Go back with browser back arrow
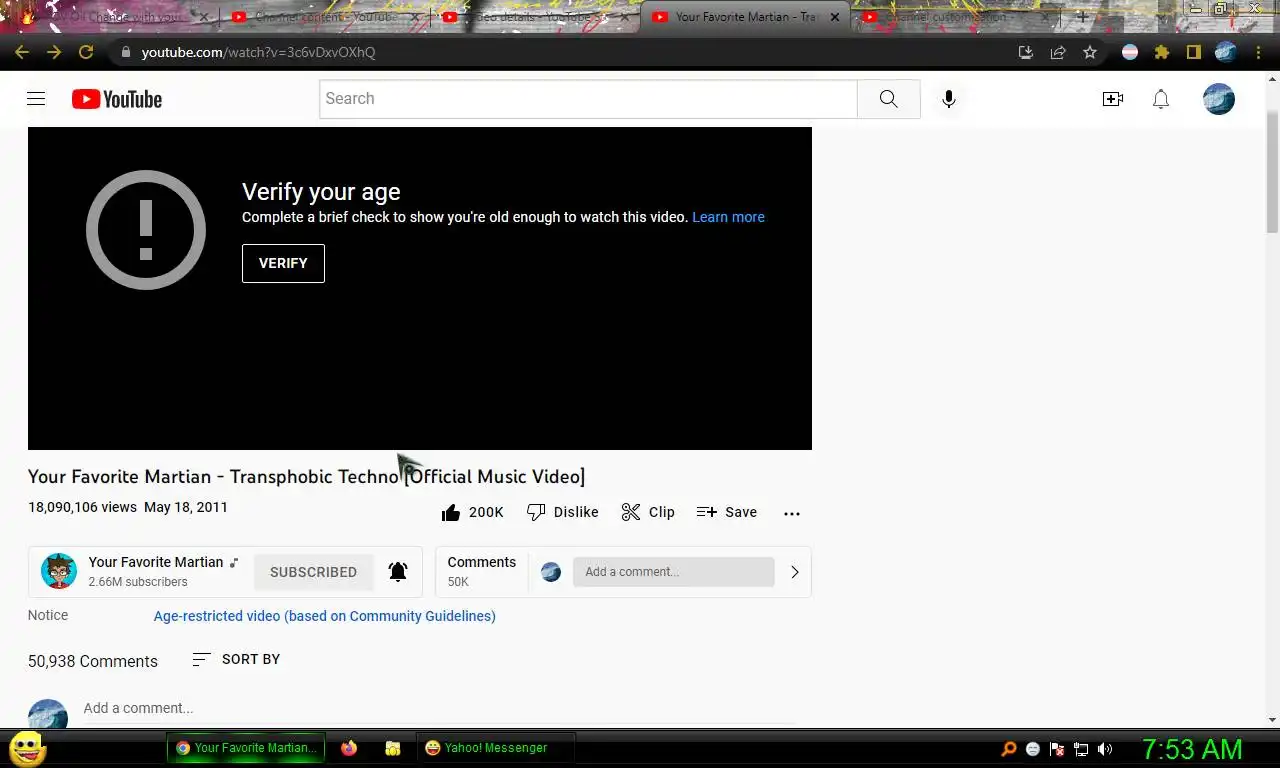Image resolution: width=1280 pixels, height=768 pixels. coord(22,52)
